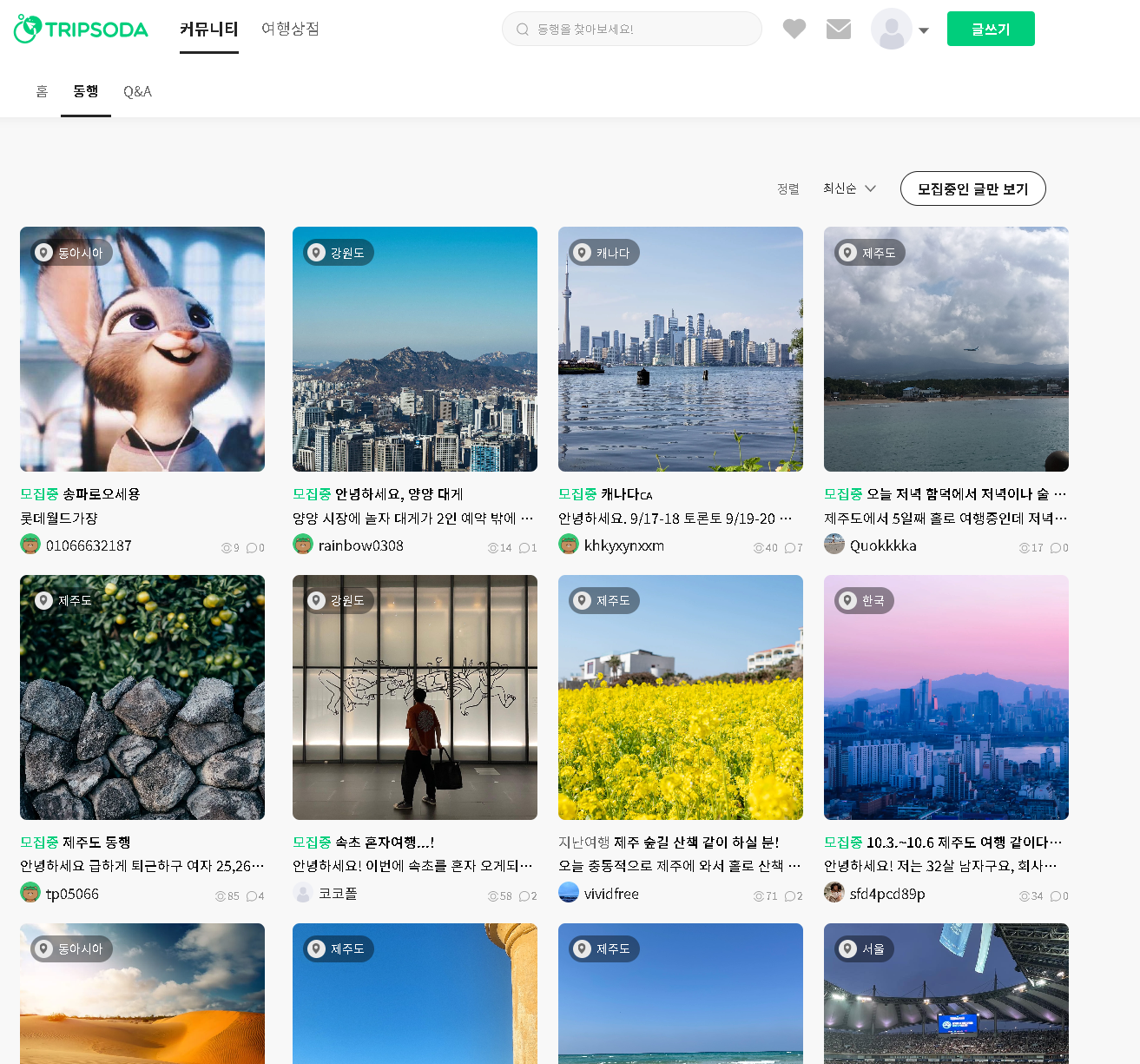Open 제주 숲길 산책 post title
Screen dimensions: 1140x1064
[696, 843]
